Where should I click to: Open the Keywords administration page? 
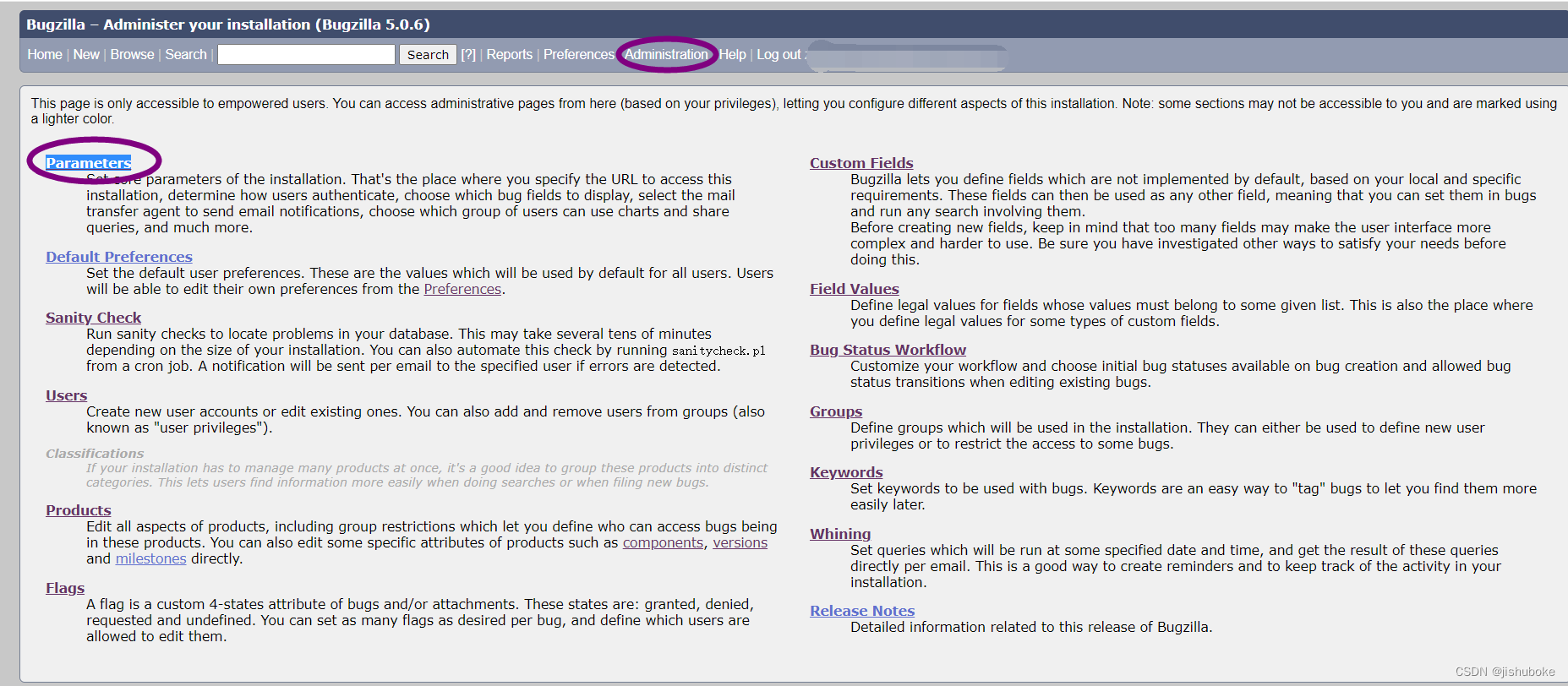[x=846, y=472]
